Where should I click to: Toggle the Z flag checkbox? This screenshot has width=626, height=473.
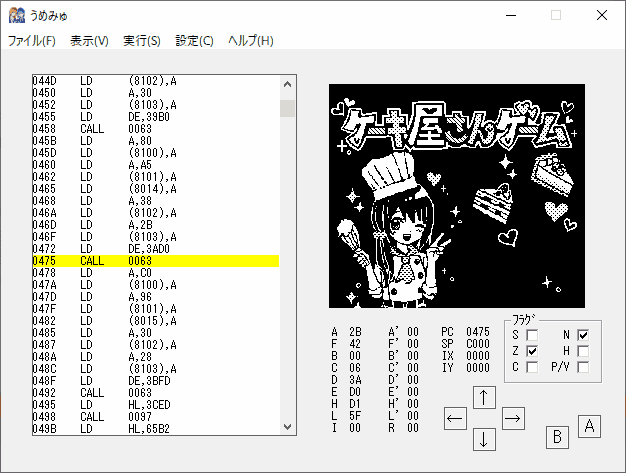(532, 351)
